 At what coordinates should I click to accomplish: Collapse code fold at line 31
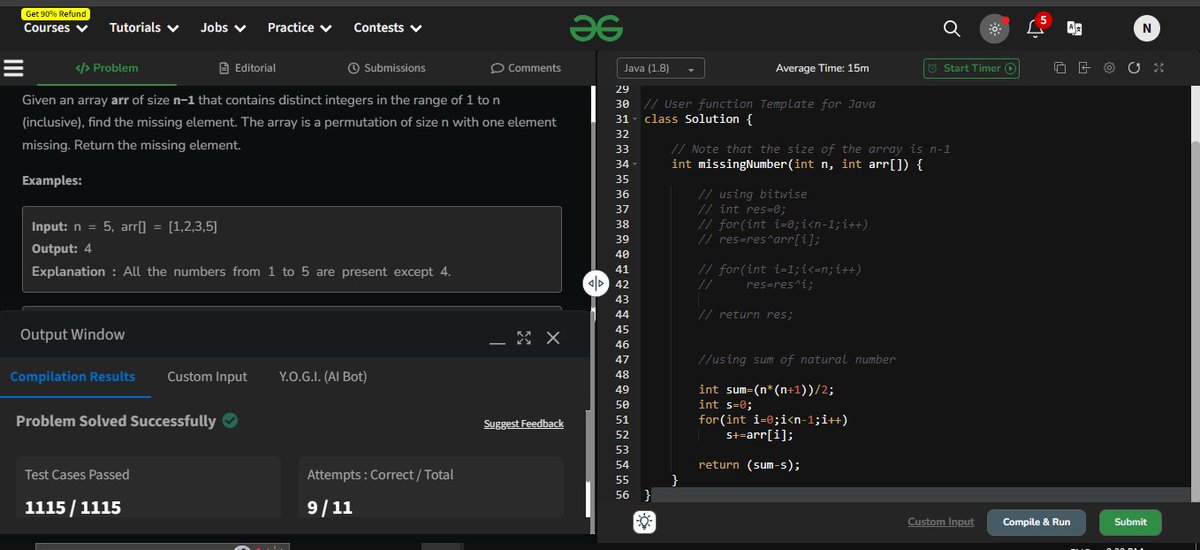click(x=636, y=120)
